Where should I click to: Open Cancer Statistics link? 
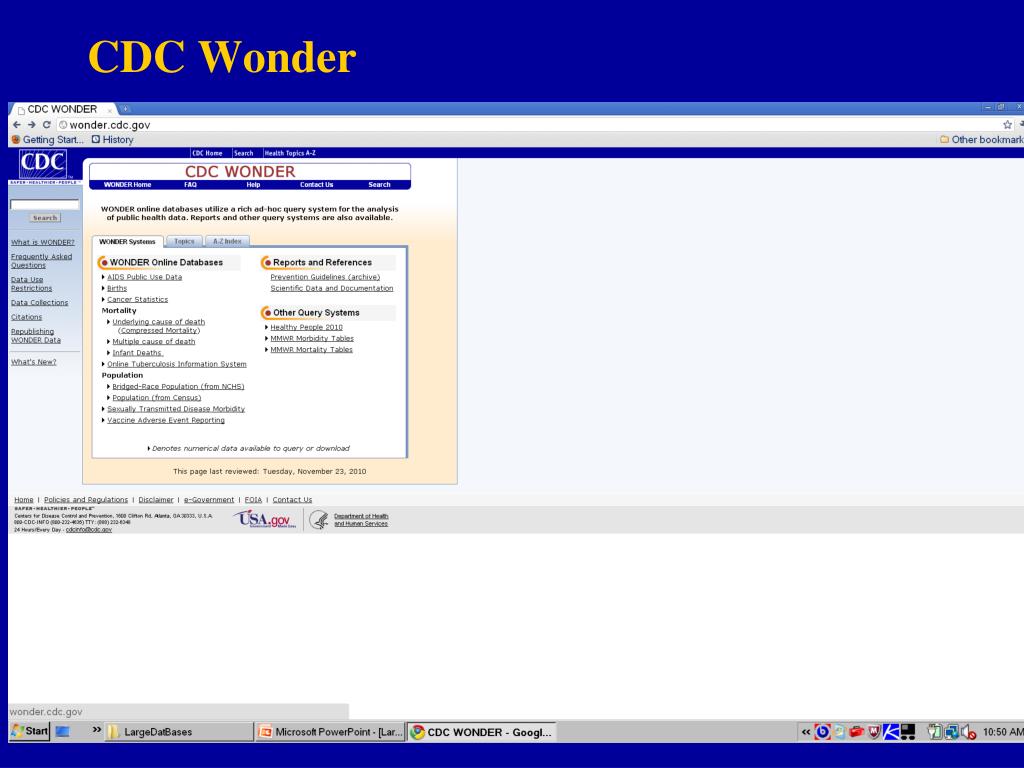coord(137,299)
